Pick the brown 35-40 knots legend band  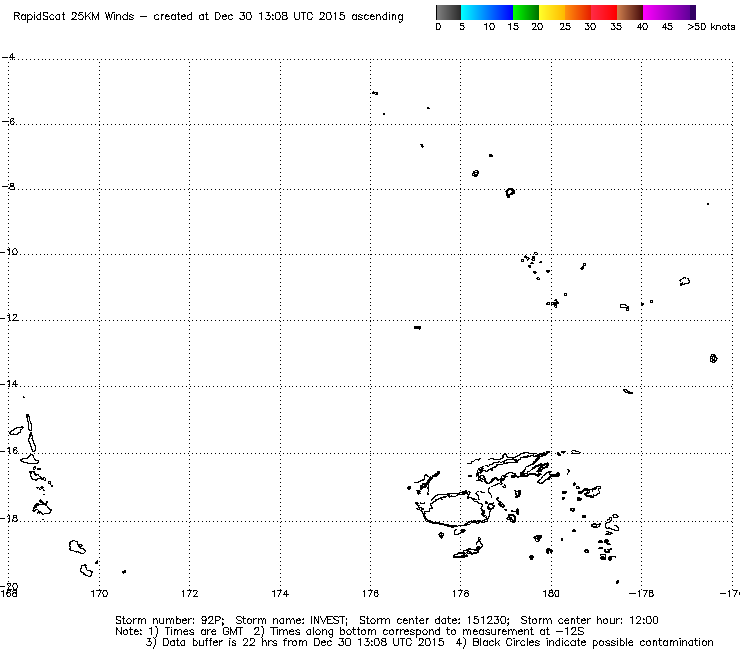tap(630, 12)
